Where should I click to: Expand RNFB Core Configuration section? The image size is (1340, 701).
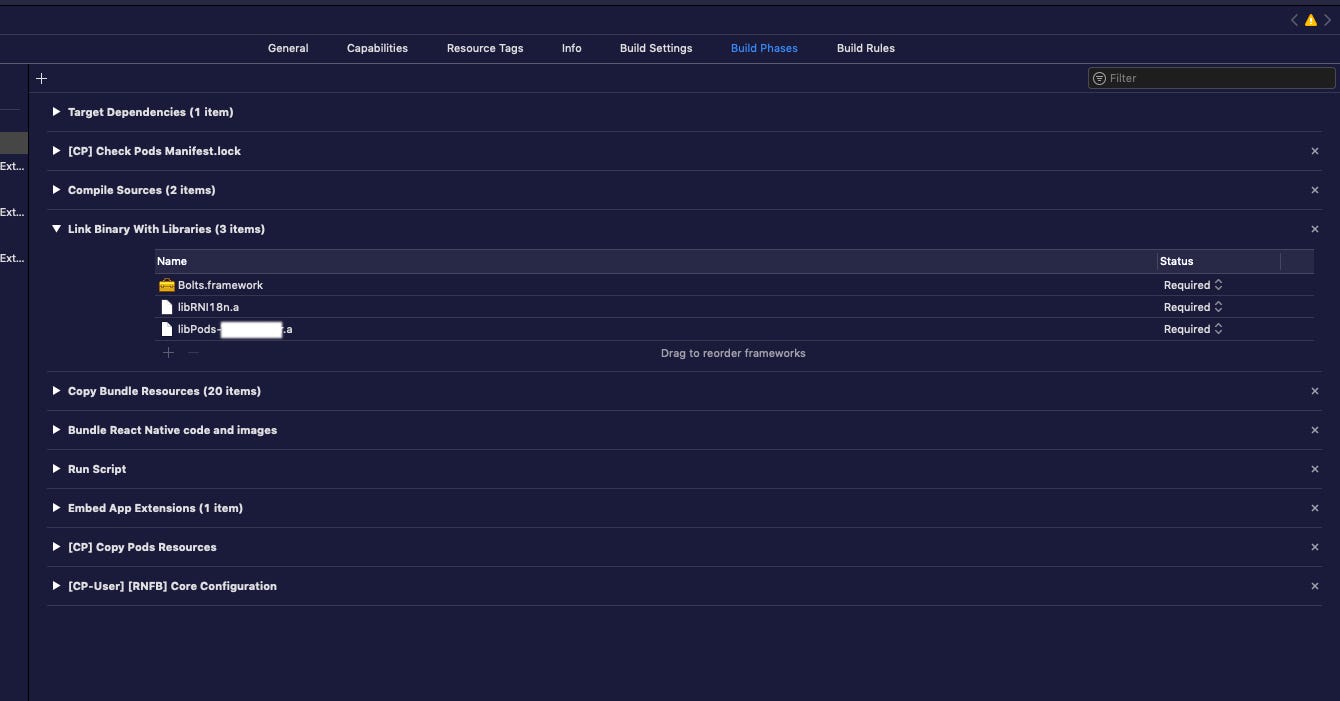(56, 586)
